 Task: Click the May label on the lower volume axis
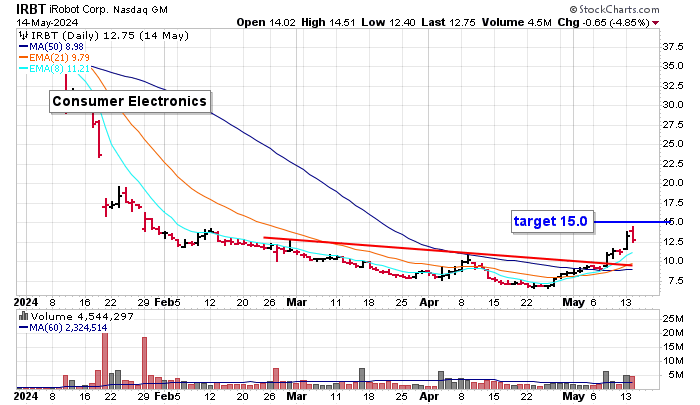click(574, 396)
